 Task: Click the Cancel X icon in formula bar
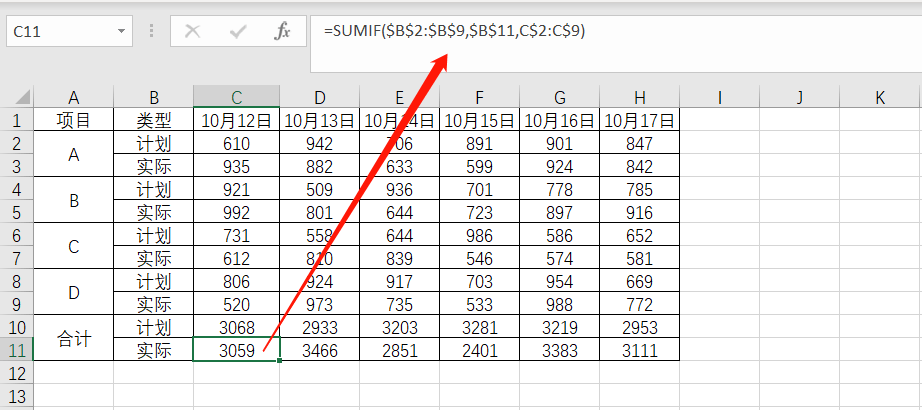(x=192, y=31)
